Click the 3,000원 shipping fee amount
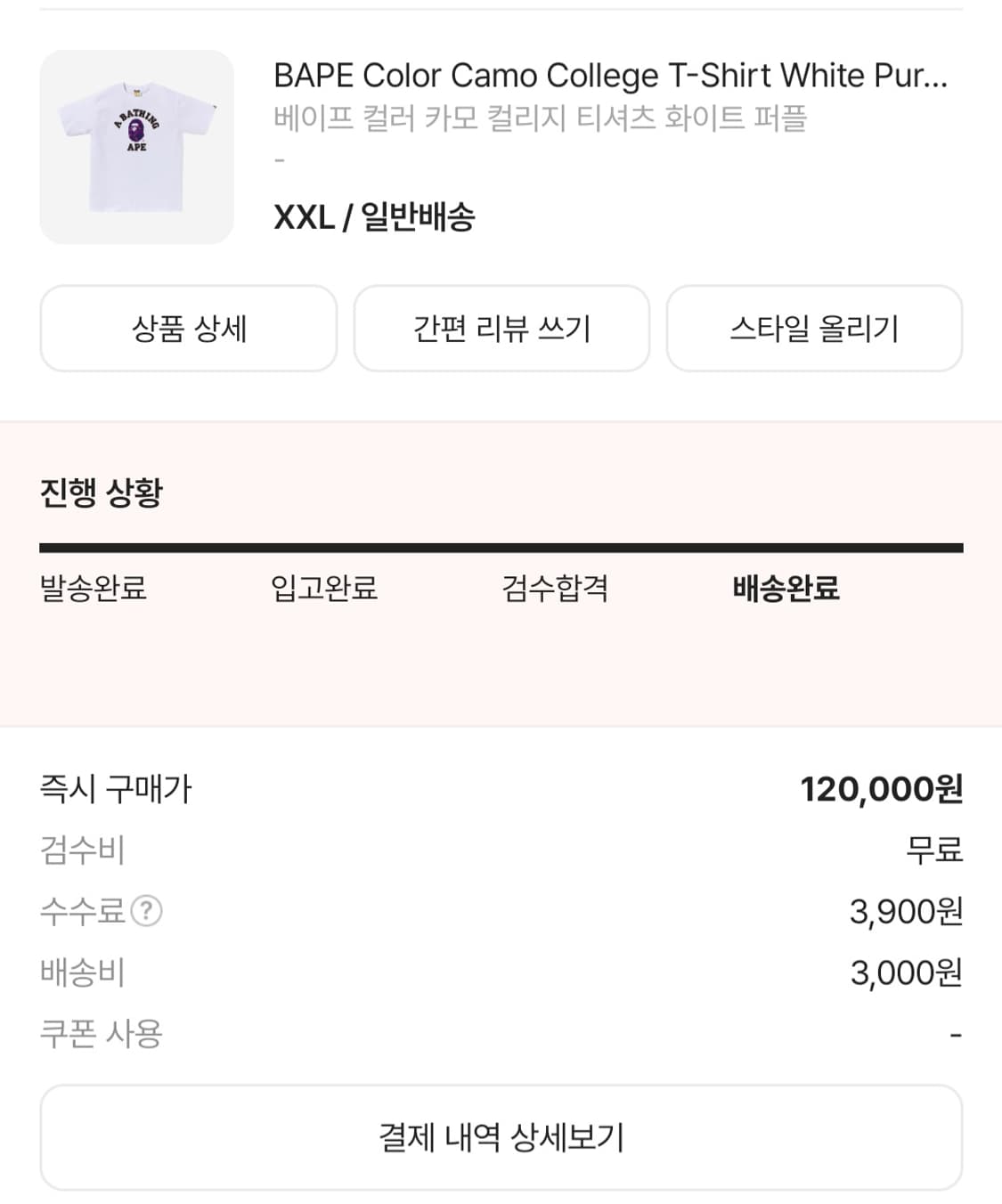The image size is (1002, 1204). pos(906,973)
